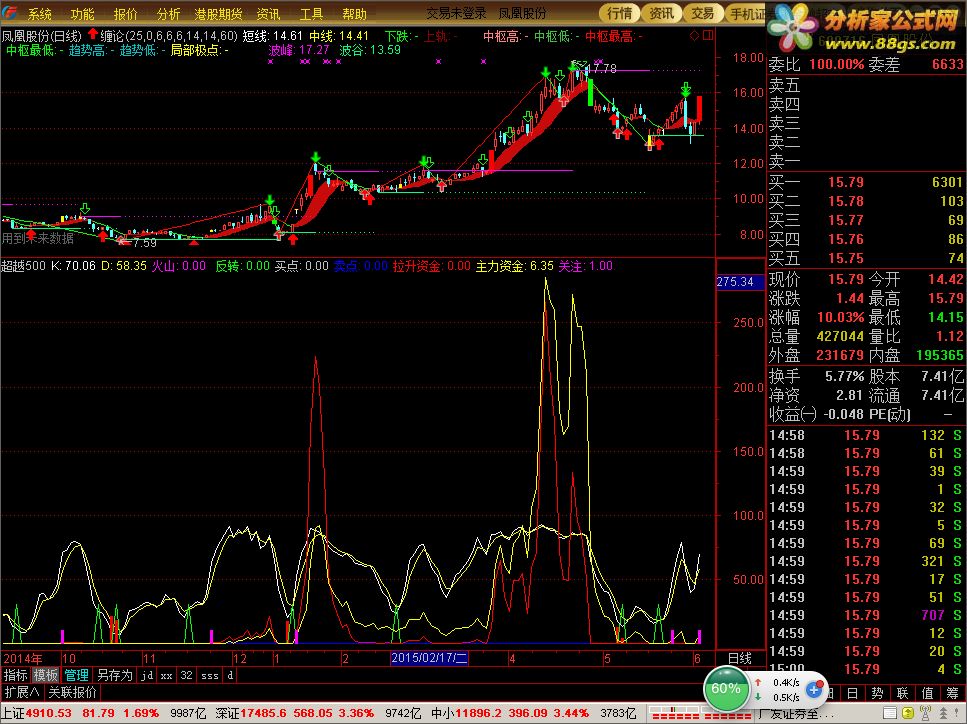
Task: Select the 模板 tab
Action: pos(45,675)
